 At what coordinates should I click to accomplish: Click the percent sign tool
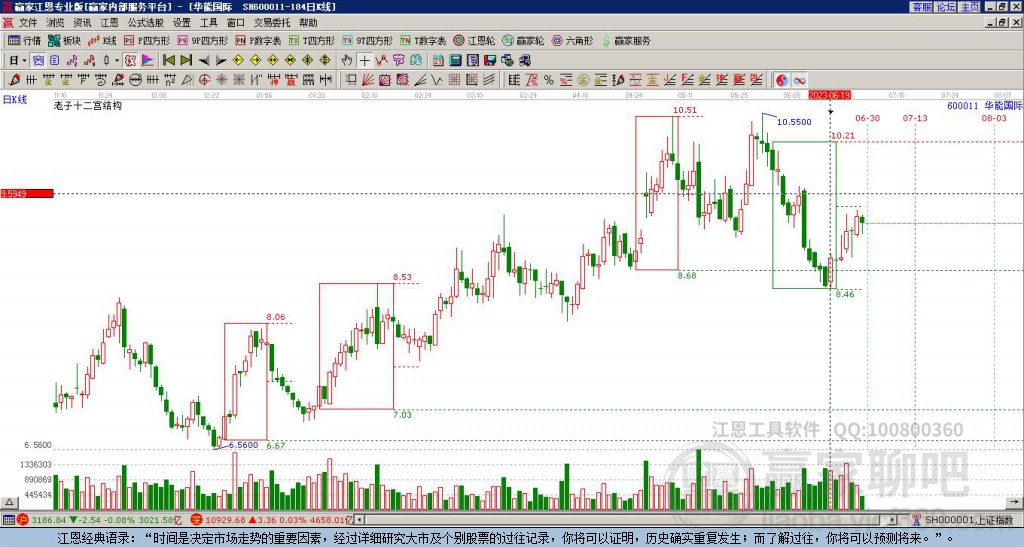tap(549, 80)
